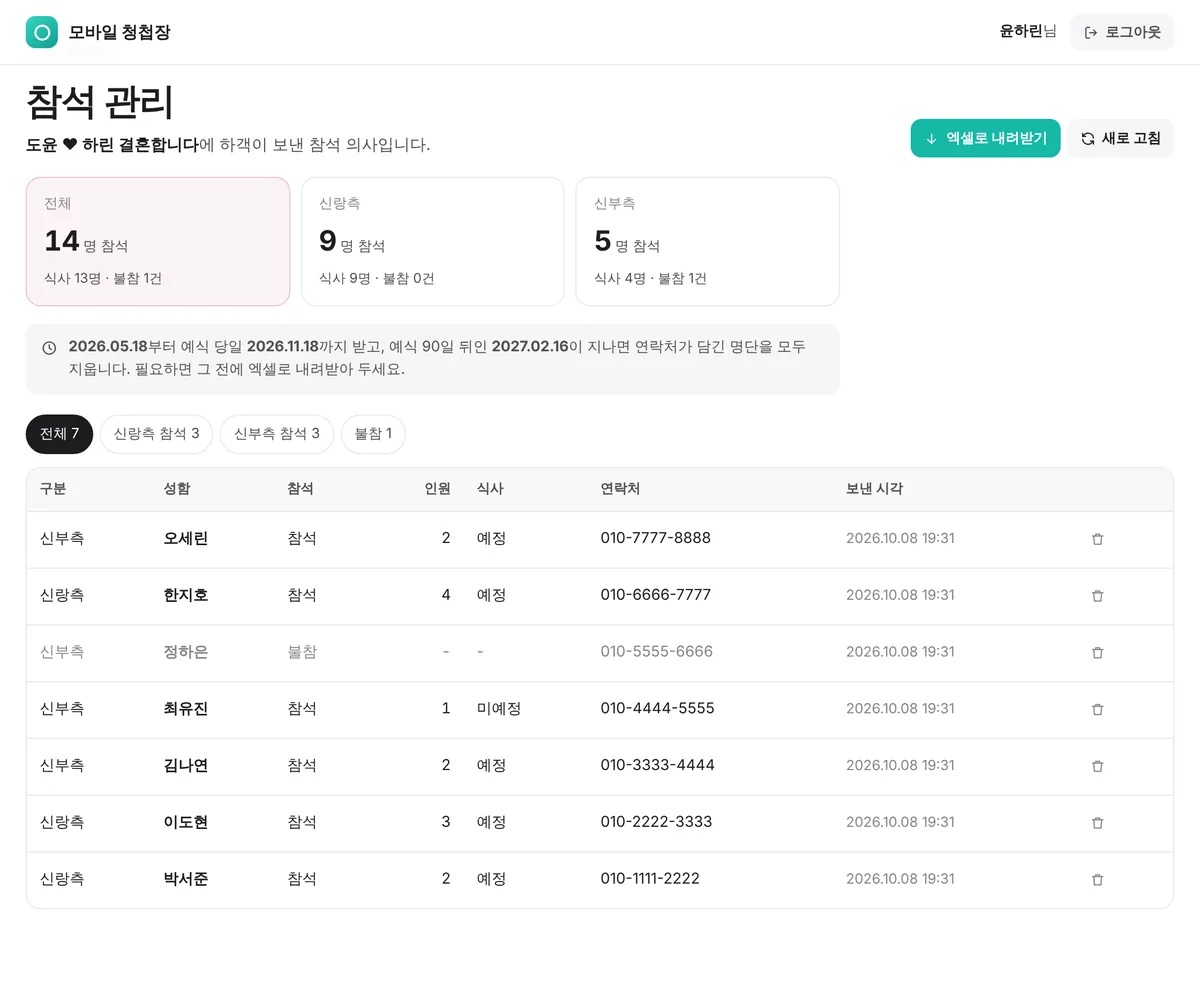Click the 불참 status in 정하은 row
Screen dimensions: 1200x995
[302, 652]
